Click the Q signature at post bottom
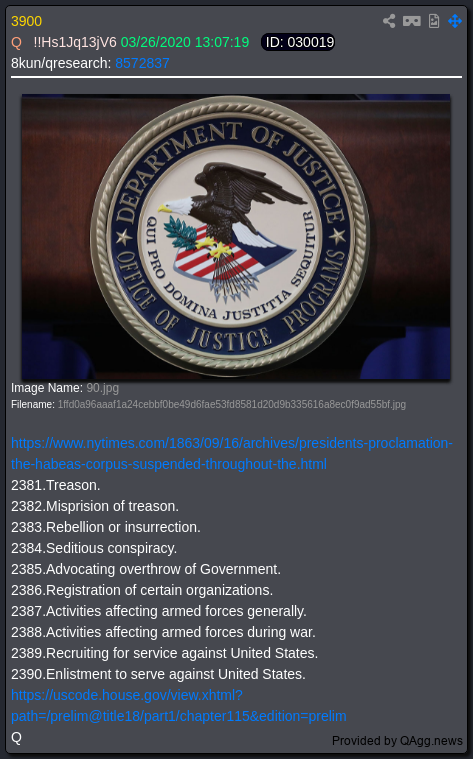 click(16, 738)
